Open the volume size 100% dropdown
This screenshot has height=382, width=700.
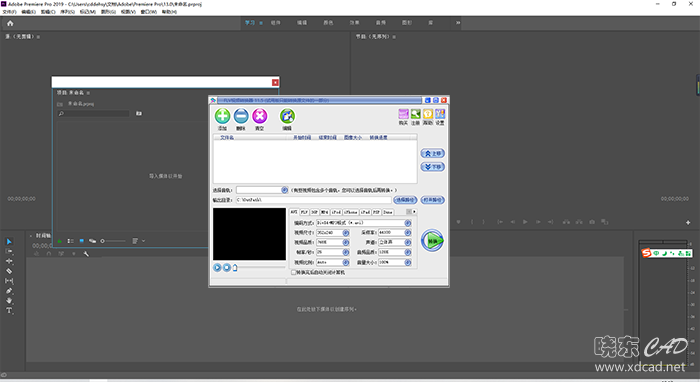pyautogui.click(x=408, y=262)
